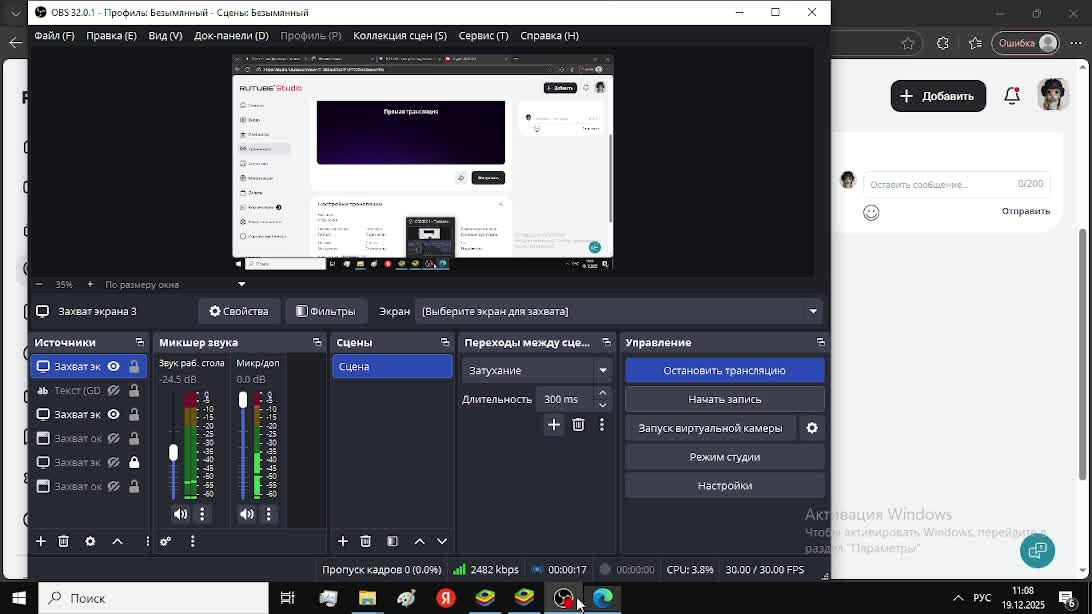This screenshot has height=614, width=1092.
Task: Open preview scaling dropdown По размеру окна
Action: (x=174, y=284)
